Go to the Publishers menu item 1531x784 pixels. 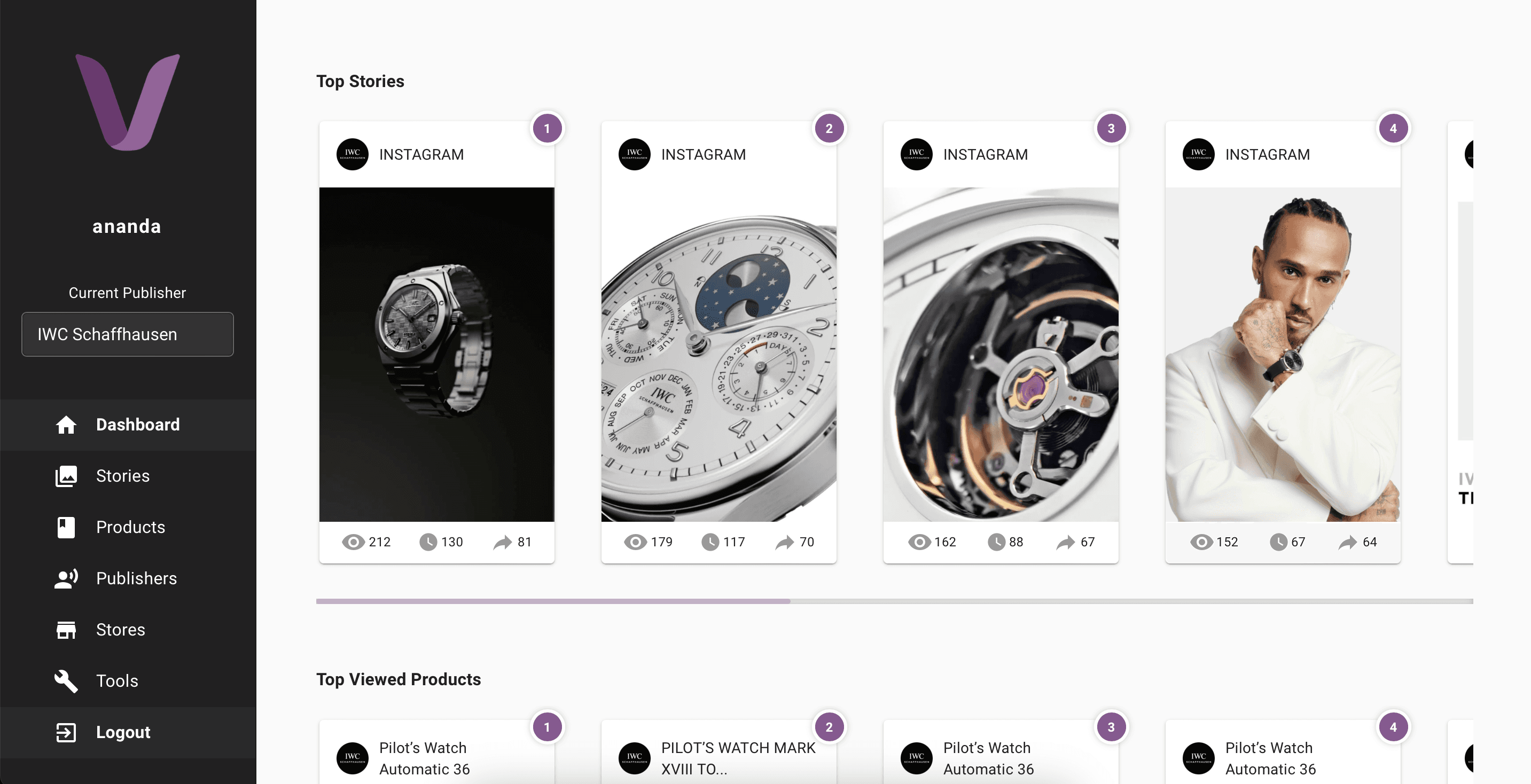click(x=136, y=578)
